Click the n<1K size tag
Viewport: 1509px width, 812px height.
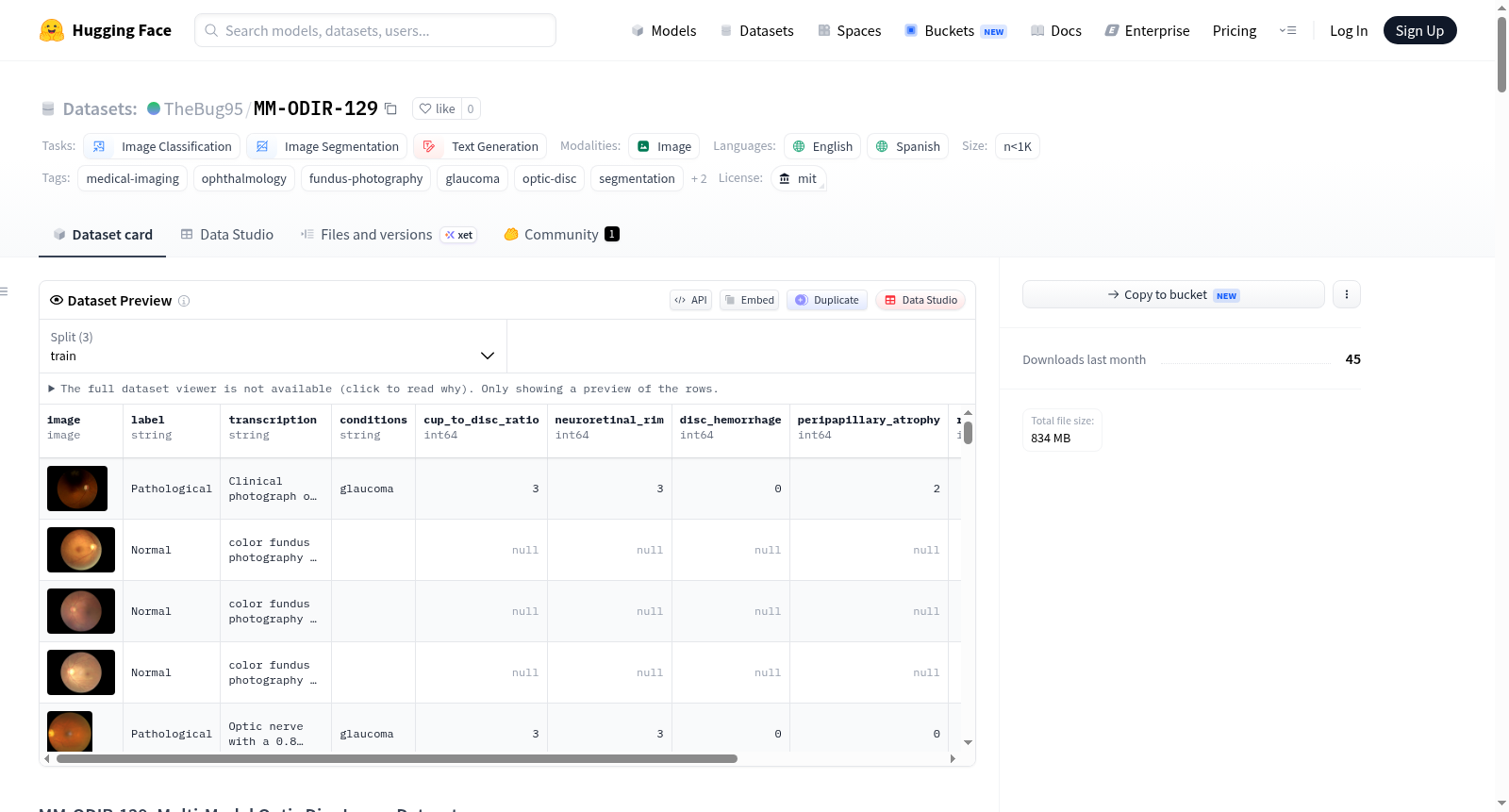click(1018, 146)
